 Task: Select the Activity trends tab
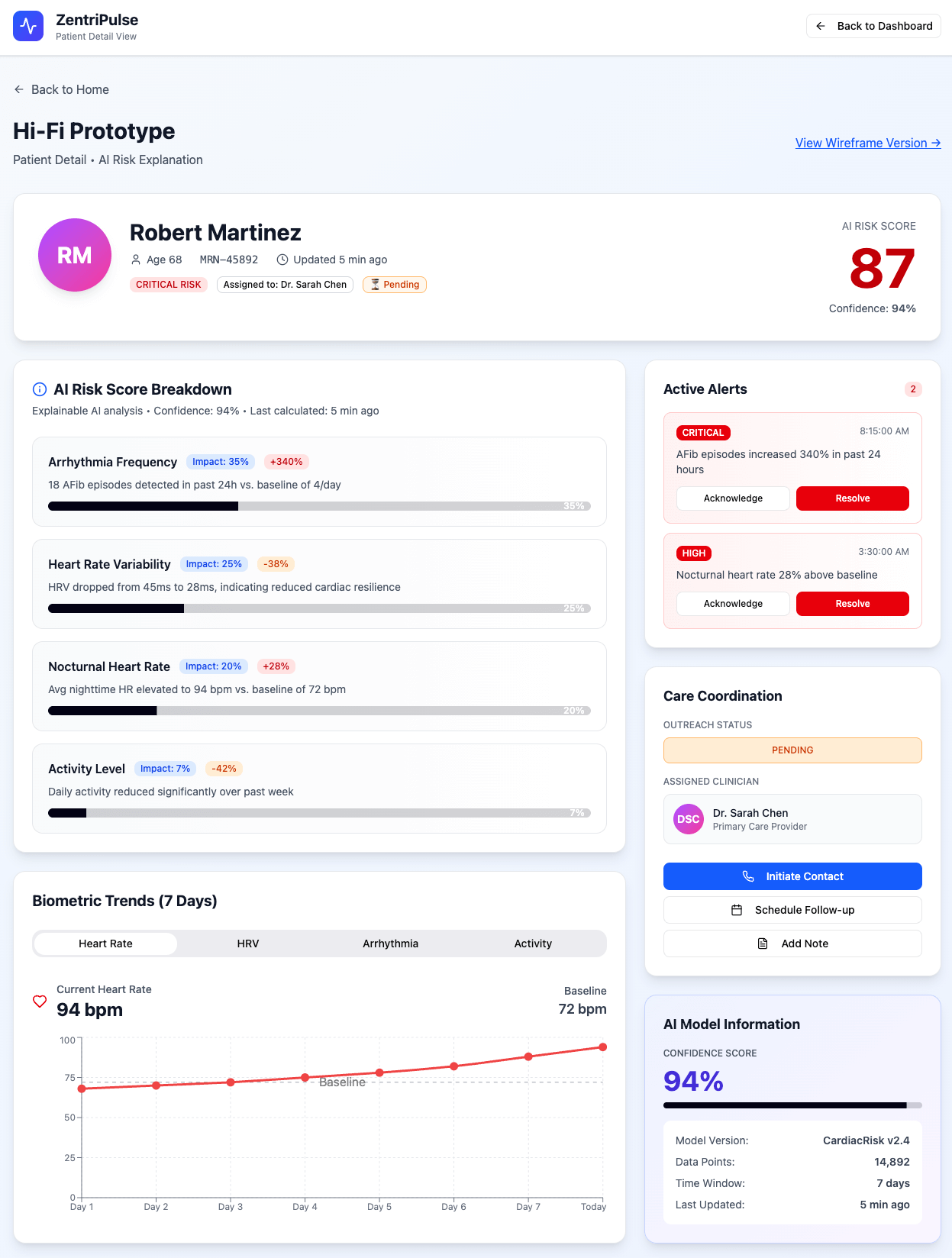pyautogui.click(x=533, y=944)
